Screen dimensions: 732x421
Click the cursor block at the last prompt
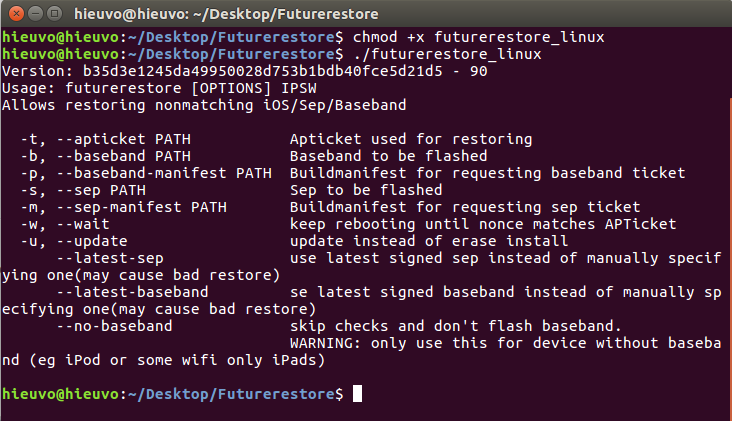tap(357, 394)
